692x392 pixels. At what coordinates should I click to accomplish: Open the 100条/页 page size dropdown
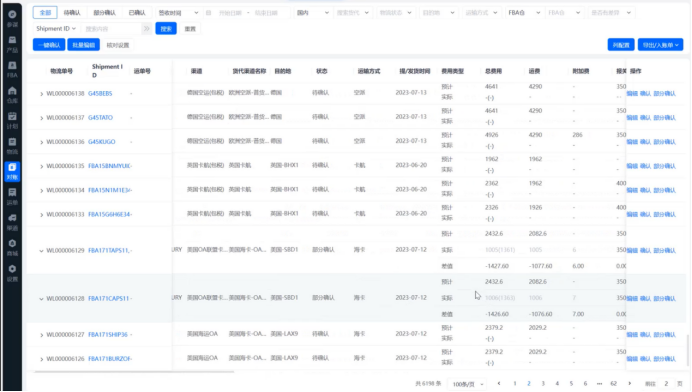pyautogui.click(x=468, y=384)
